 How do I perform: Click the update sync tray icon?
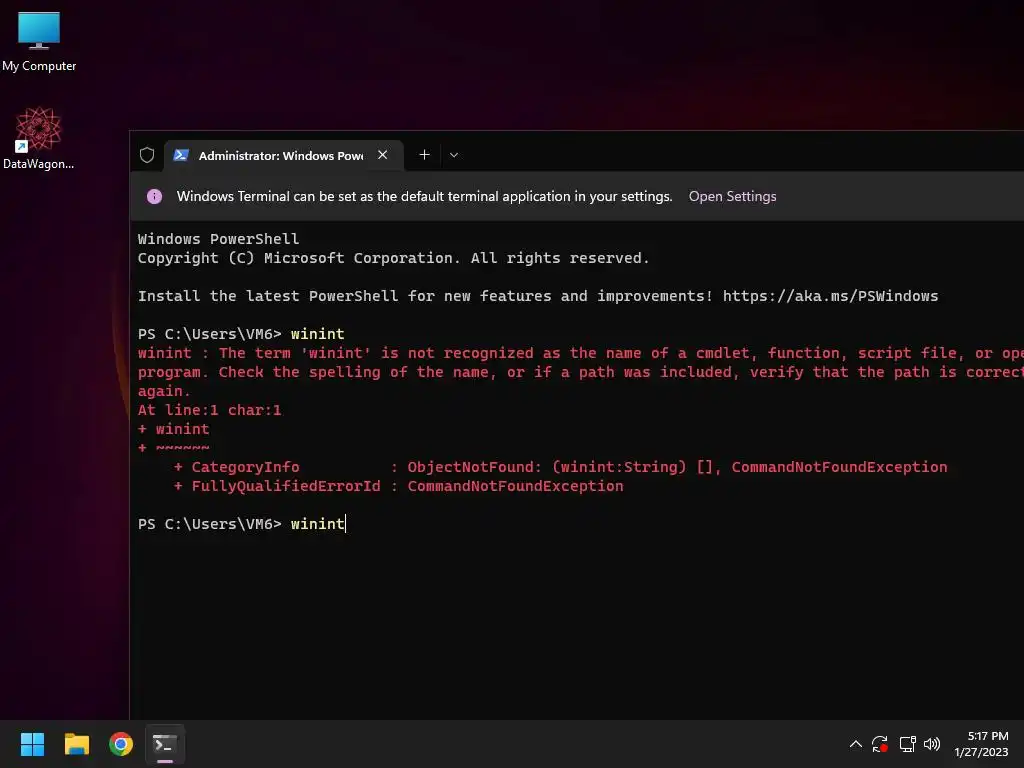click(880, 744)
